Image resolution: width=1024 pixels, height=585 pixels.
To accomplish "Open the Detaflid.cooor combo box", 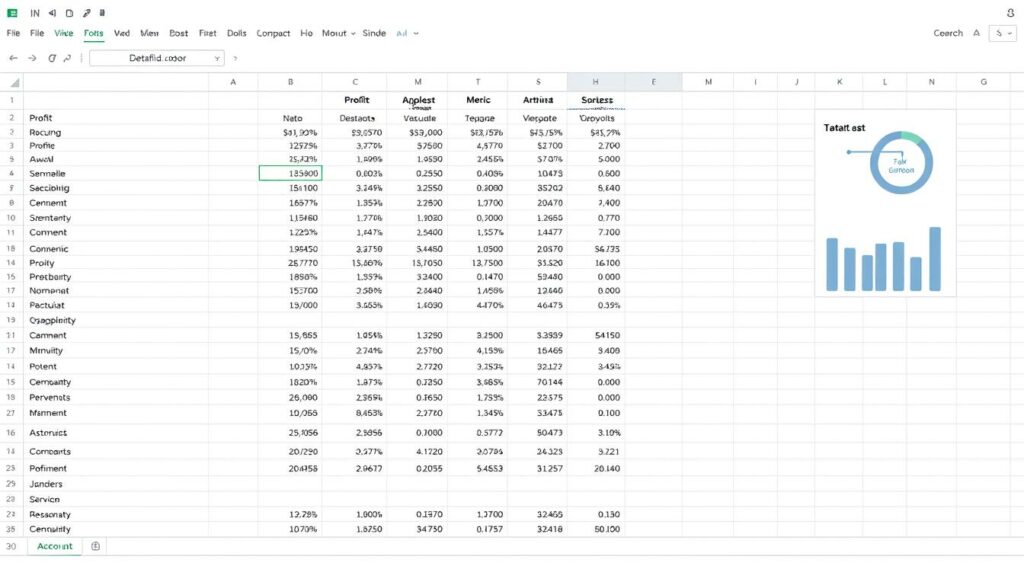I will 157,58.
